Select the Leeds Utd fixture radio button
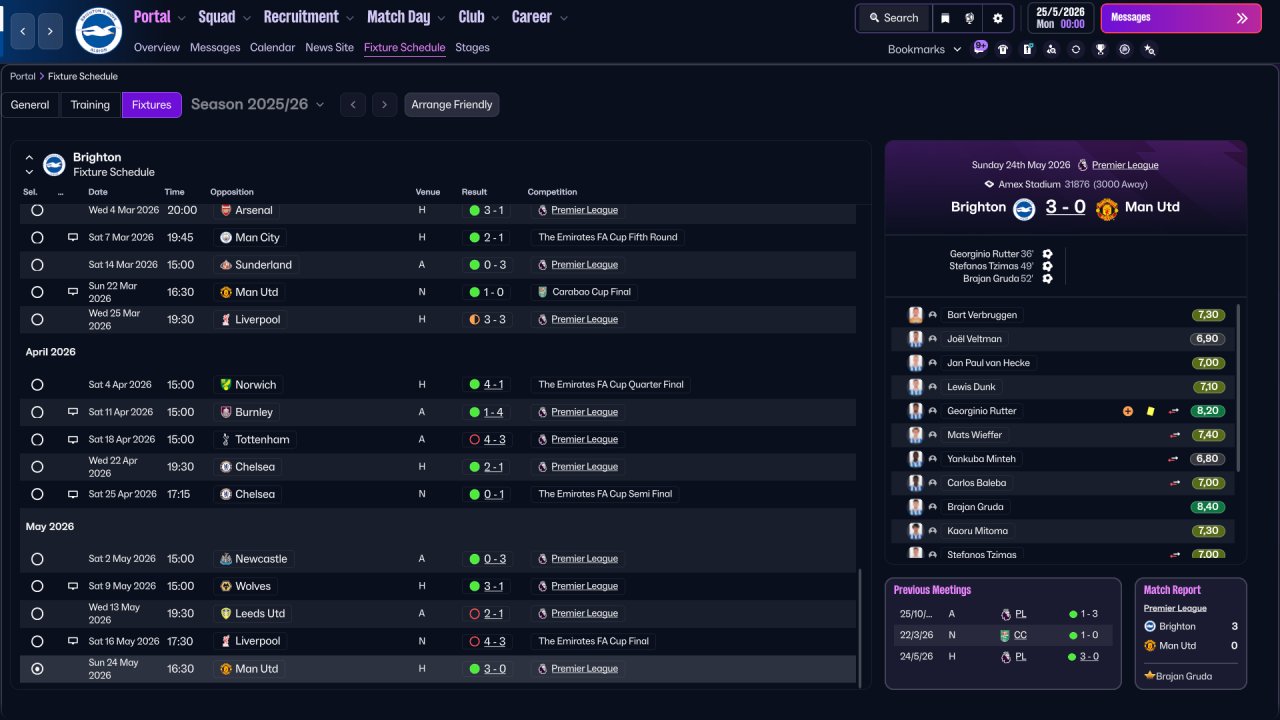The width and height of the screenshot is (1280, 720). [37, 614]
